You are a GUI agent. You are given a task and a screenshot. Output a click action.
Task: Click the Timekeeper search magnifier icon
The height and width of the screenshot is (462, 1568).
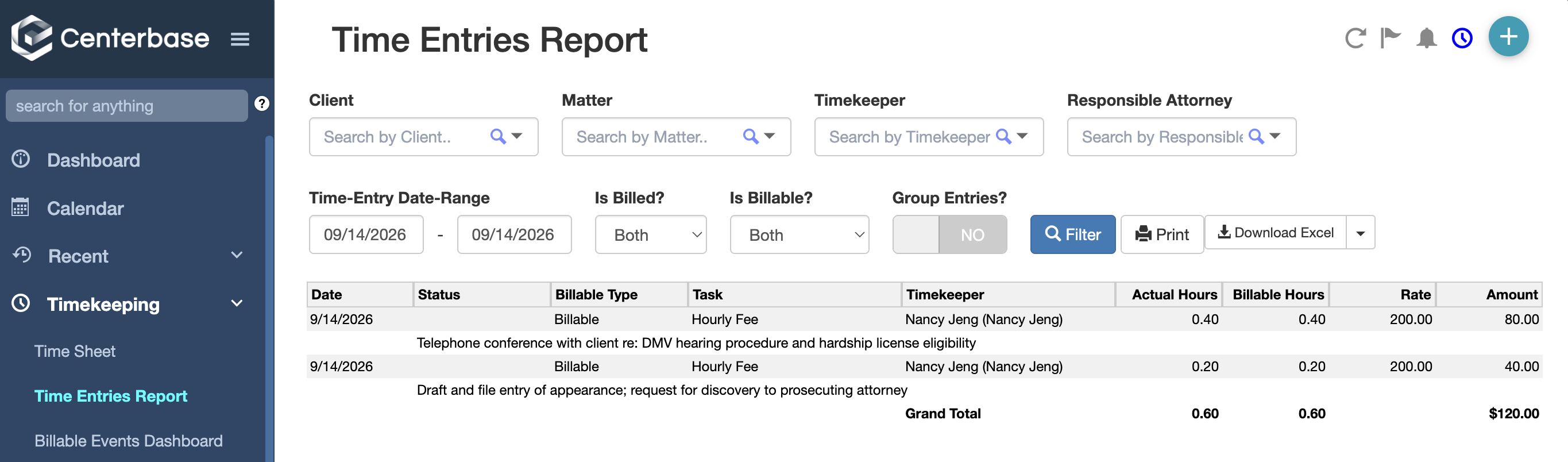1003,136
